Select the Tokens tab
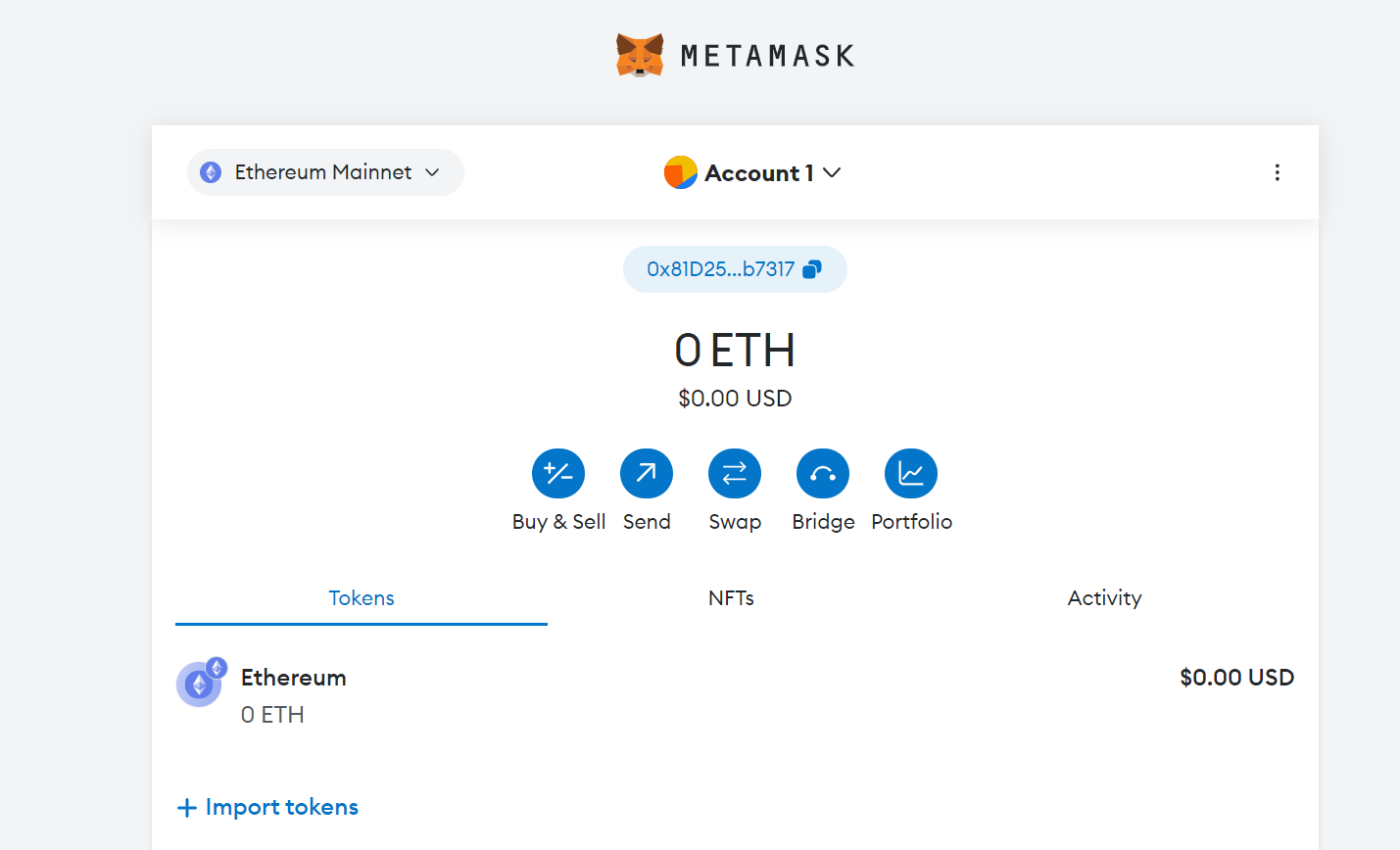 [x=362, y=598]
